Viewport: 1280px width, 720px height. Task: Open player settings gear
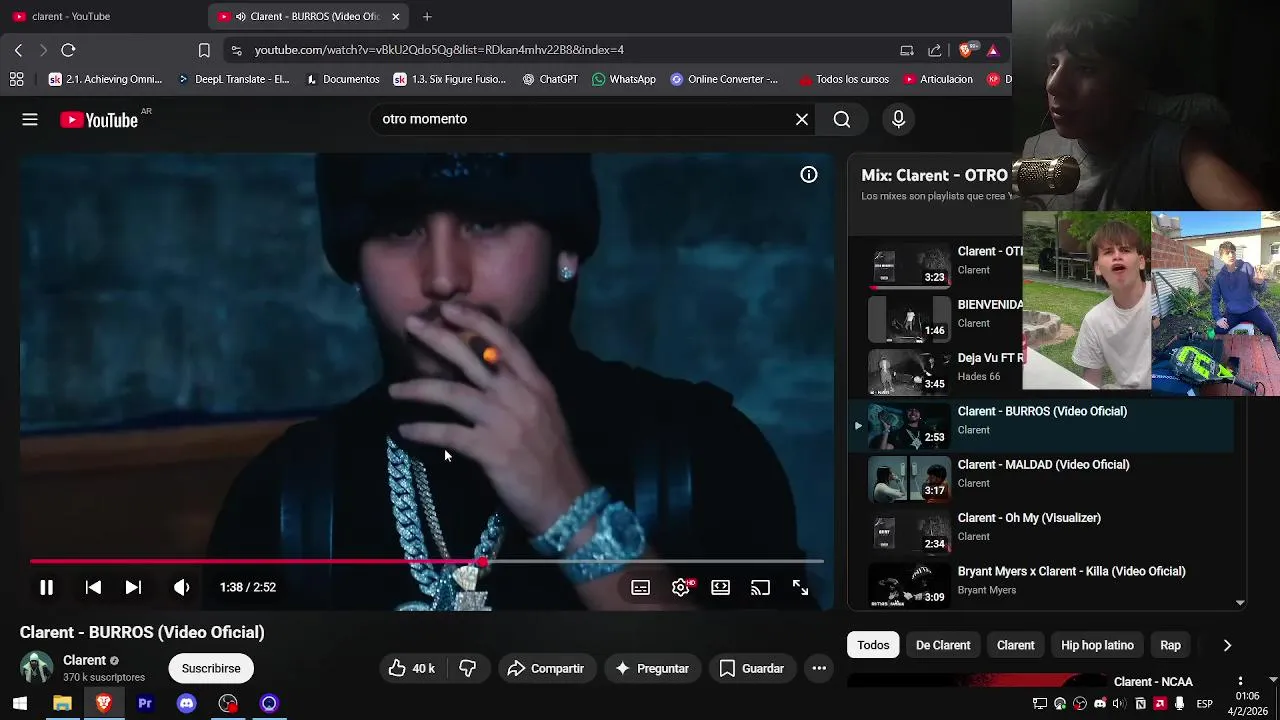(x=681, y=588)
